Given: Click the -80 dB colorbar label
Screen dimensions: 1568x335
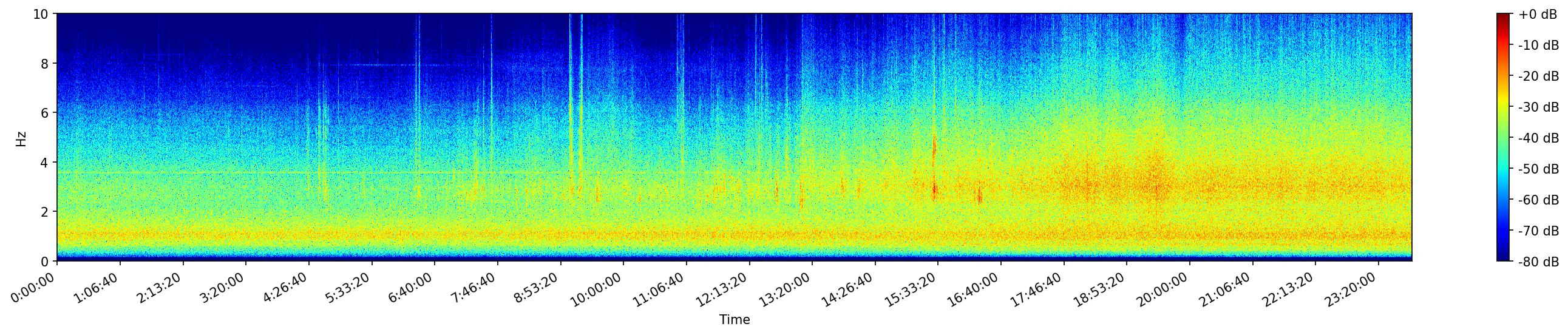Looking at the screenshot, I should coord(1538,262).
